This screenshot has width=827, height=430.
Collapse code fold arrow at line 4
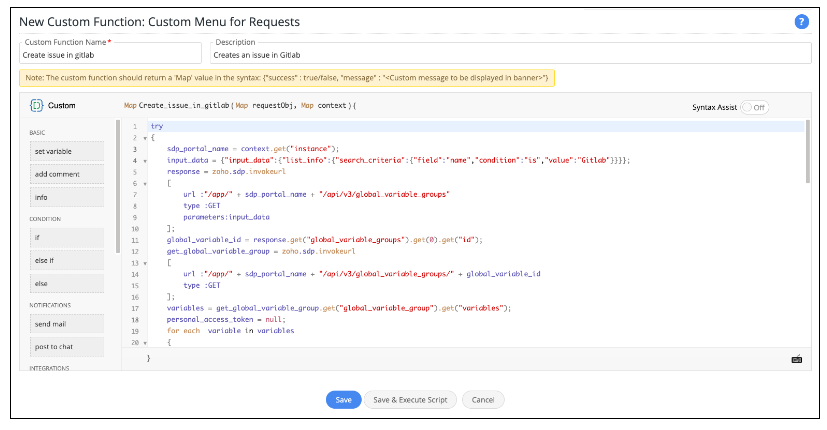145,161
